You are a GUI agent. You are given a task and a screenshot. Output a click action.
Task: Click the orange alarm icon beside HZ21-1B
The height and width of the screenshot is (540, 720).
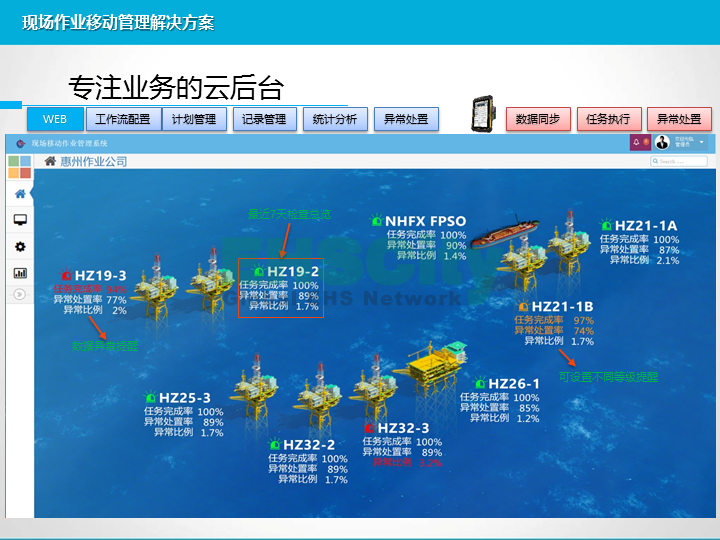[523, 306]
